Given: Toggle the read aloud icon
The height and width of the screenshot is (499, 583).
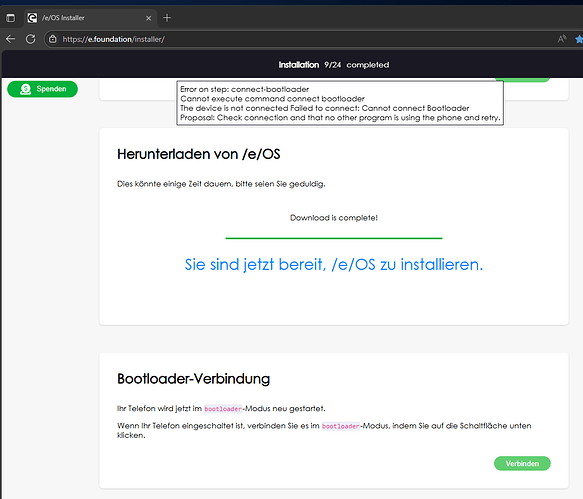Looking at the screenshot, I should pyautogui.click(x=562, y=39).
